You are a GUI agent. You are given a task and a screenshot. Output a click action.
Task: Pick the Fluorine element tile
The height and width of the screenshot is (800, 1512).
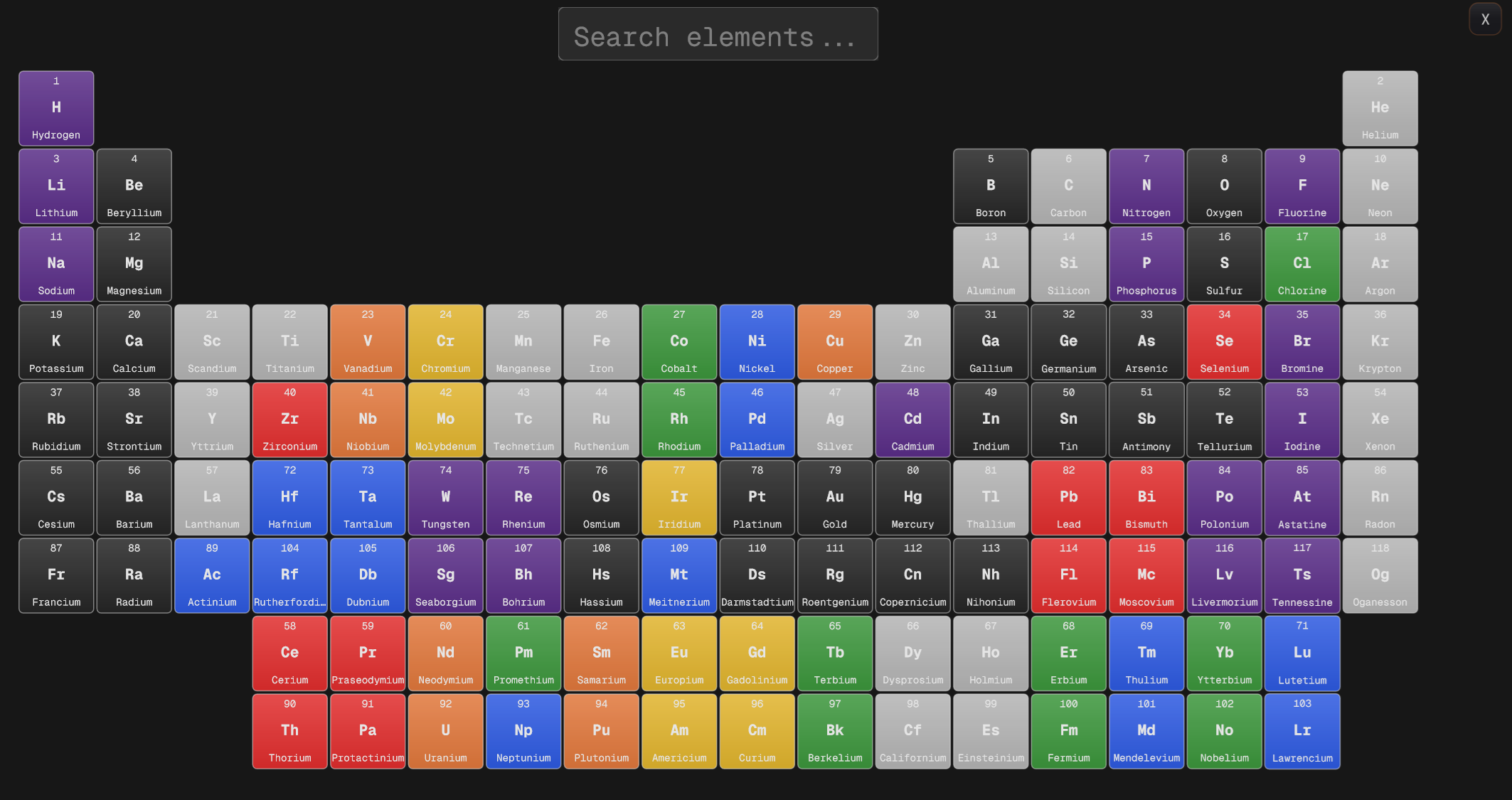[1302, 186]
